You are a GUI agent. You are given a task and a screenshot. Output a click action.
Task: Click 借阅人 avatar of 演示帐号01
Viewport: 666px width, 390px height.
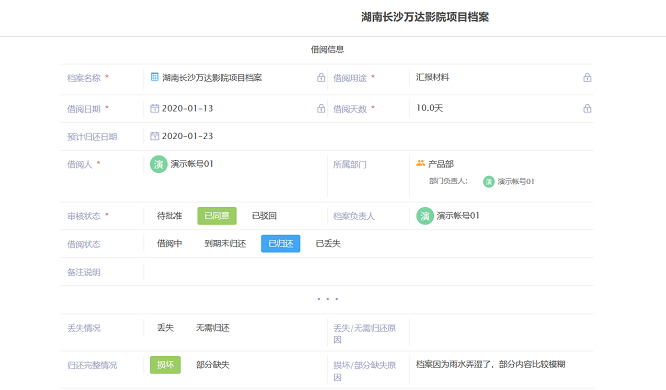click(x=158, y=164)
